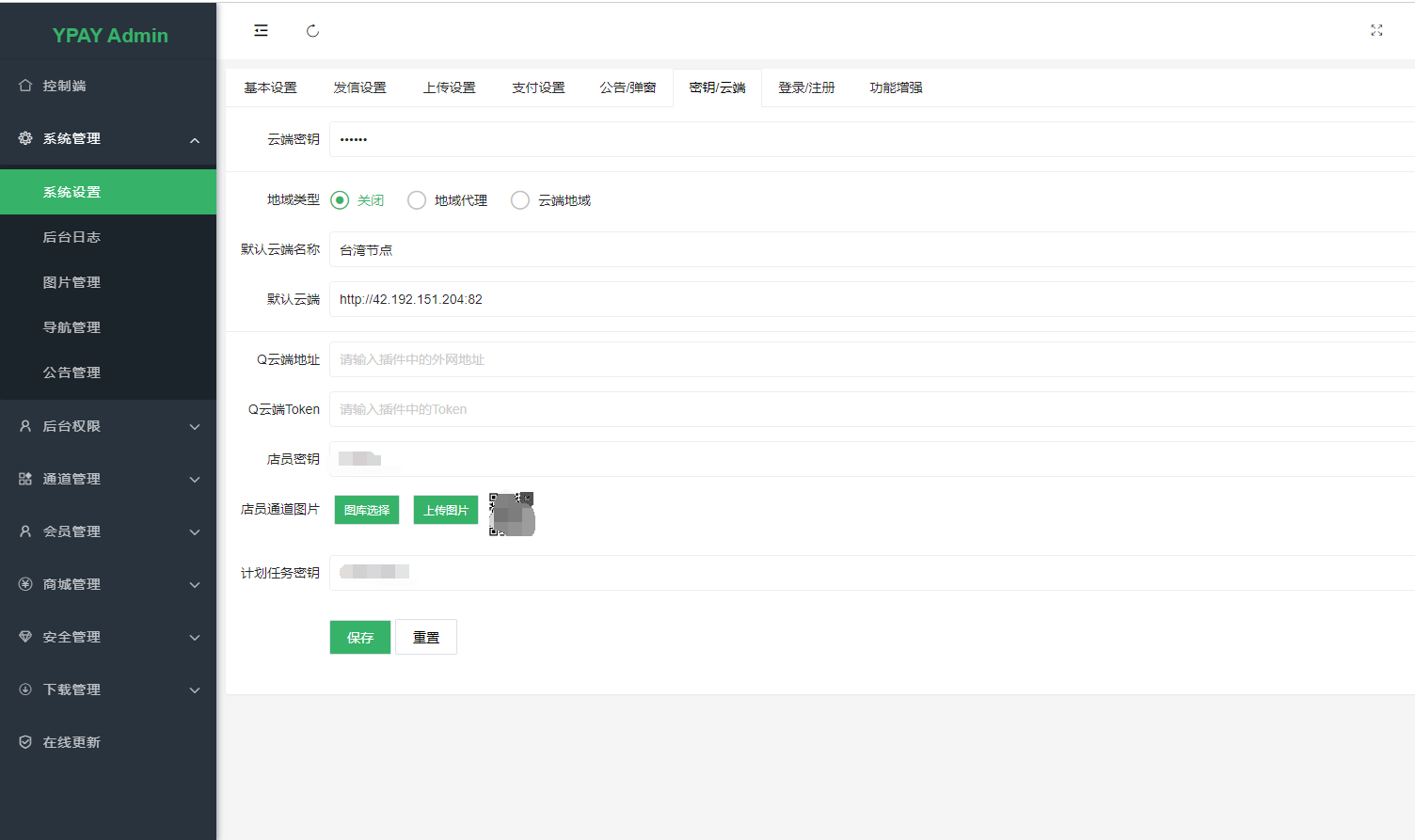
Task: Open the image library via 图库选择
Action: tap(366, 510)
